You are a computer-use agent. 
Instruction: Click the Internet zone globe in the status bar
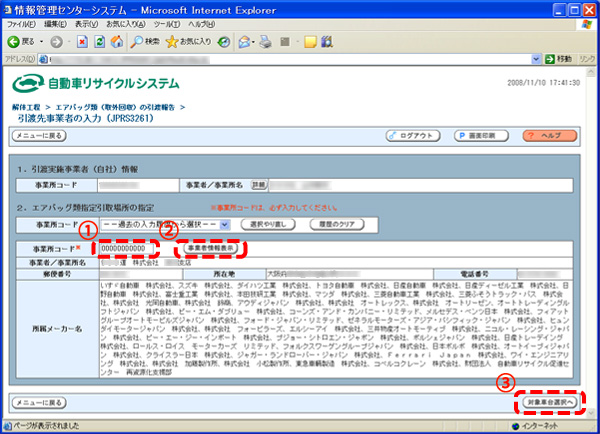click(x=515, y=426)
